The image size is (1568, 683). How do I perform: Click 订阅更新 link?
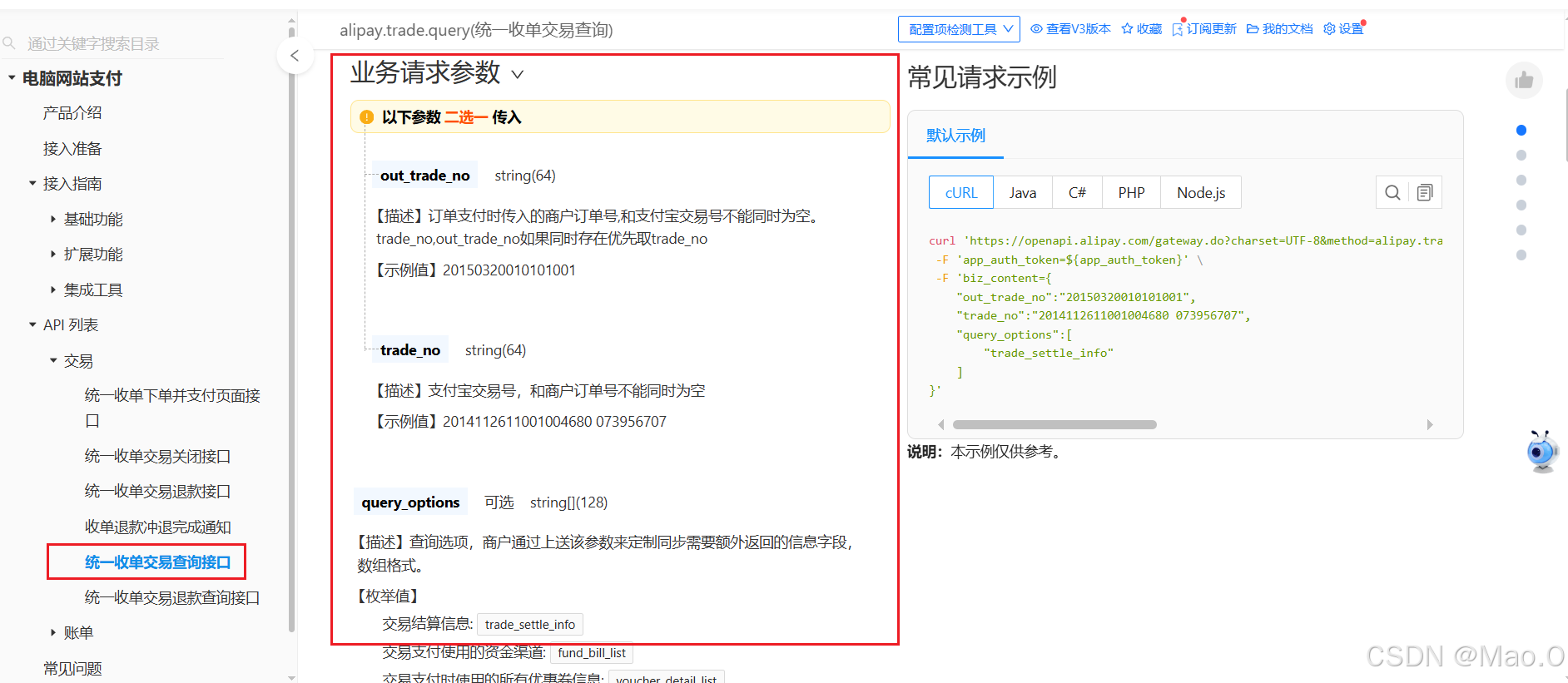tap(1212, 29)
